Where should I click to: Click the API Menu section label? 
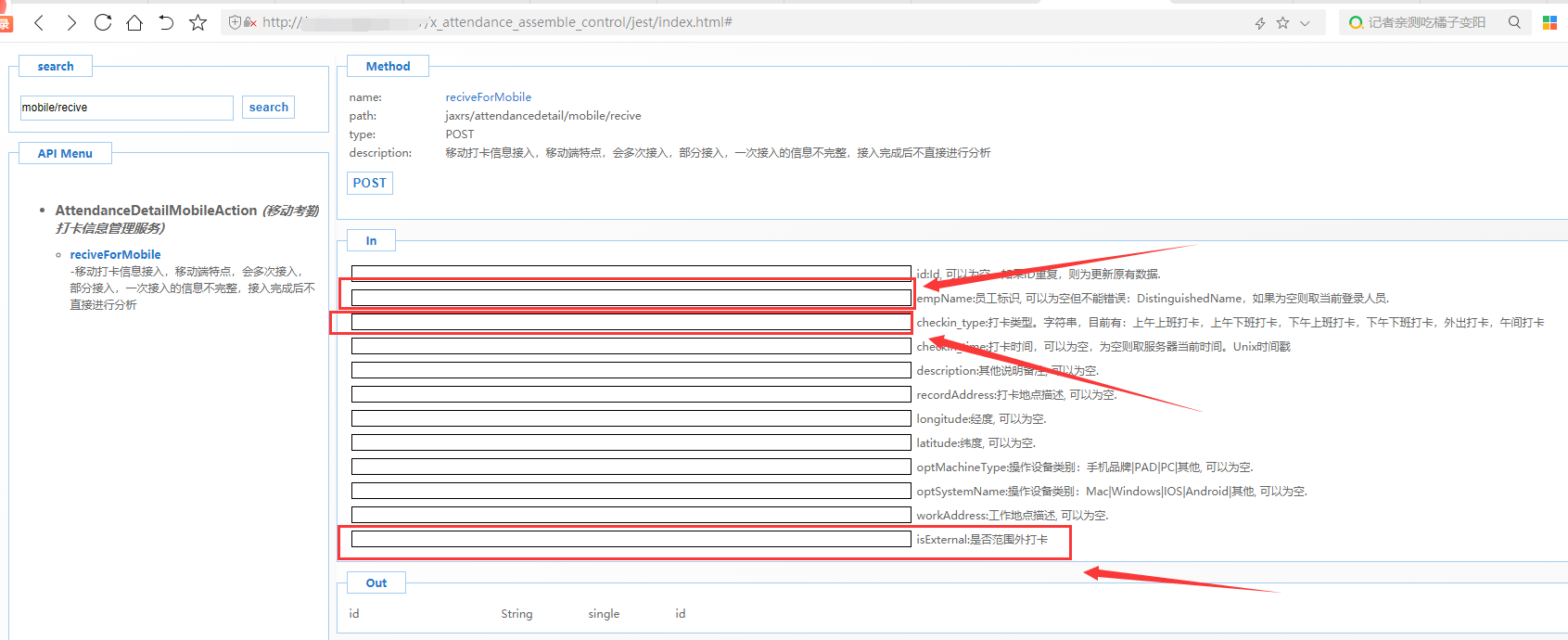[65, 153]
